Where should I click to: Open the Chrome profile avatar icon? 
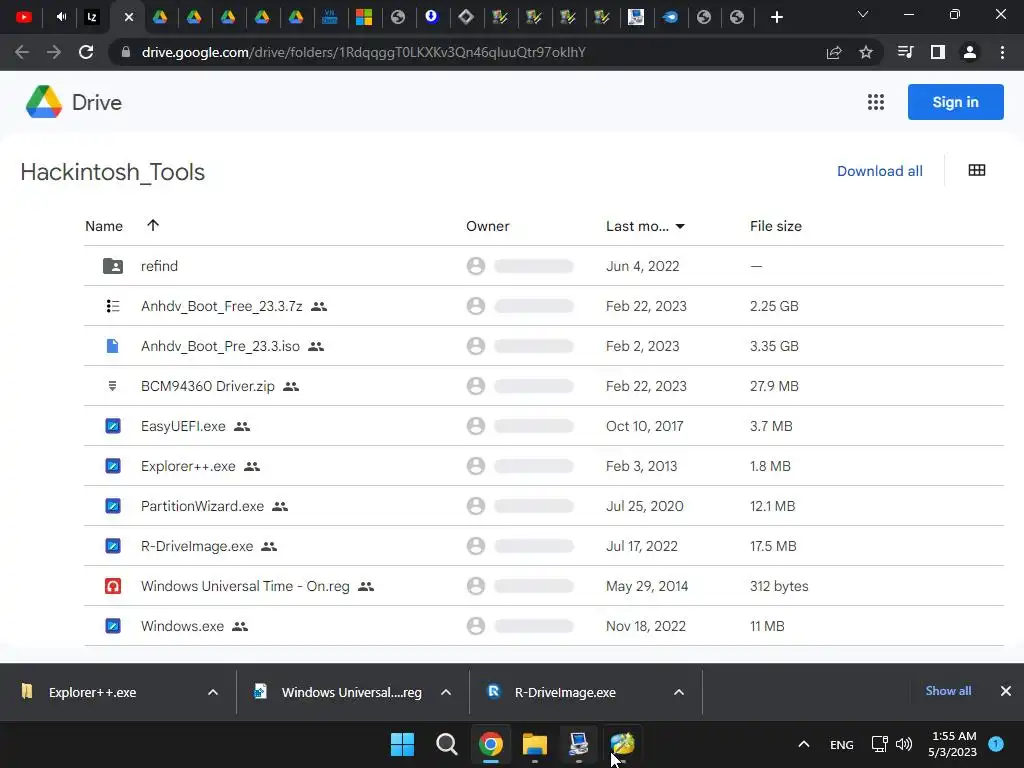coord(970,52)
